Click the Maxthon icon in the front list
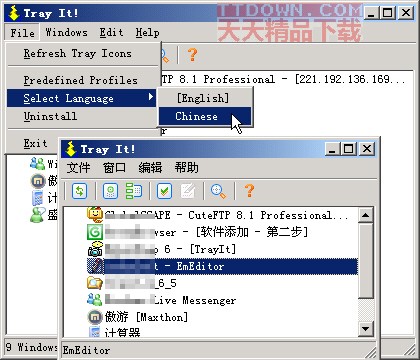Screen dimensions: 420x360 pyautogui.click(x=95, y=317)
